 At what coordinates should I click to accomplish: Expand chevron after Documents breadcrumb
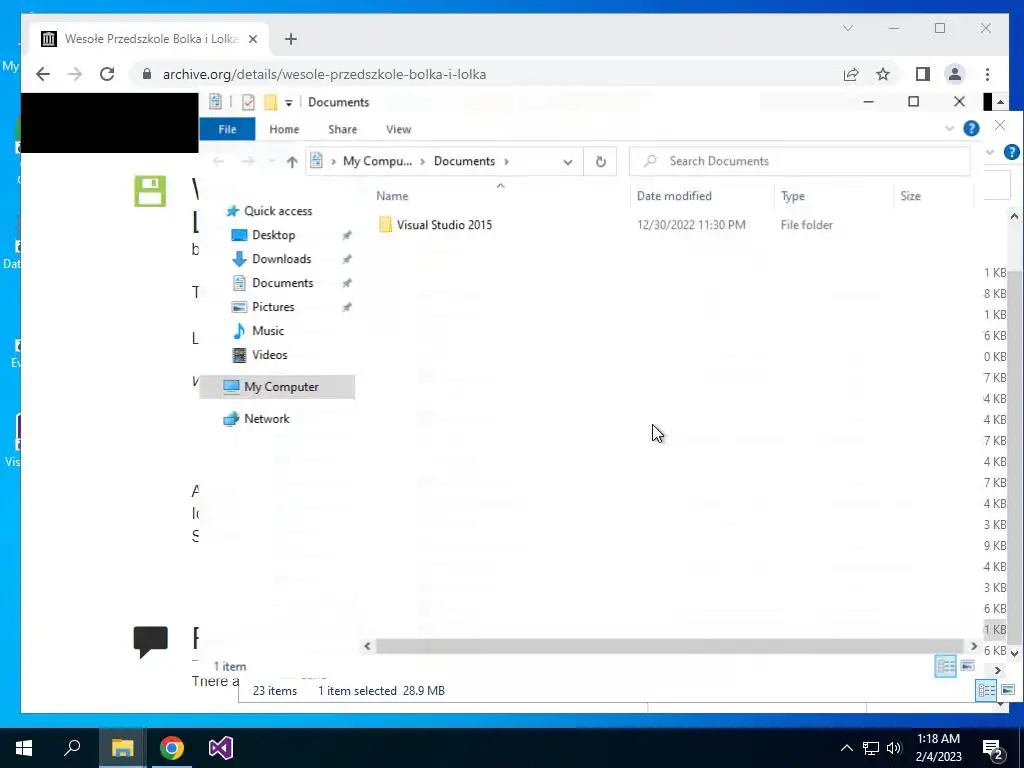click(x=506, y=161)
